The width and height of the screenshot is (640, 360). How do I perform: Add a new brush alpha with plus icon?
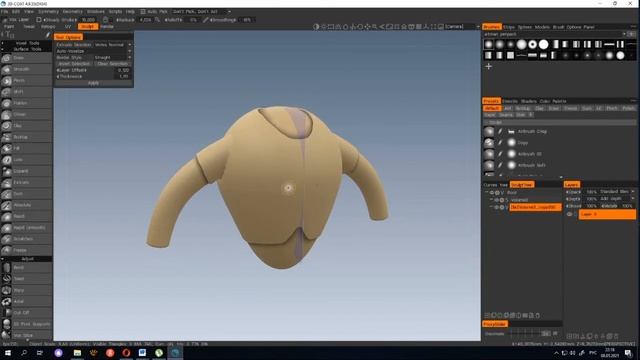tap(489, 66)
